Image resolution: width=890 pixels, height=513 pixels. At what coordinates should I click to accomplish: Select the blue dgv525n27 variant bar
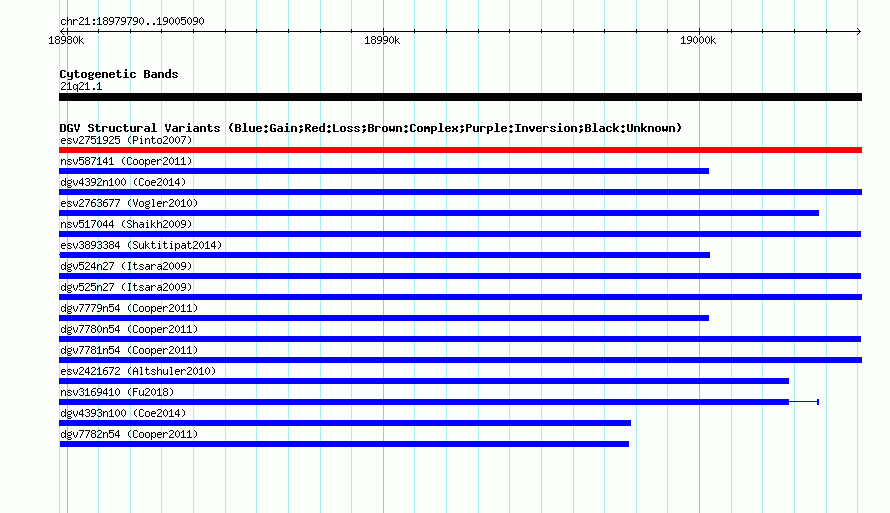(x=460, y=297)
